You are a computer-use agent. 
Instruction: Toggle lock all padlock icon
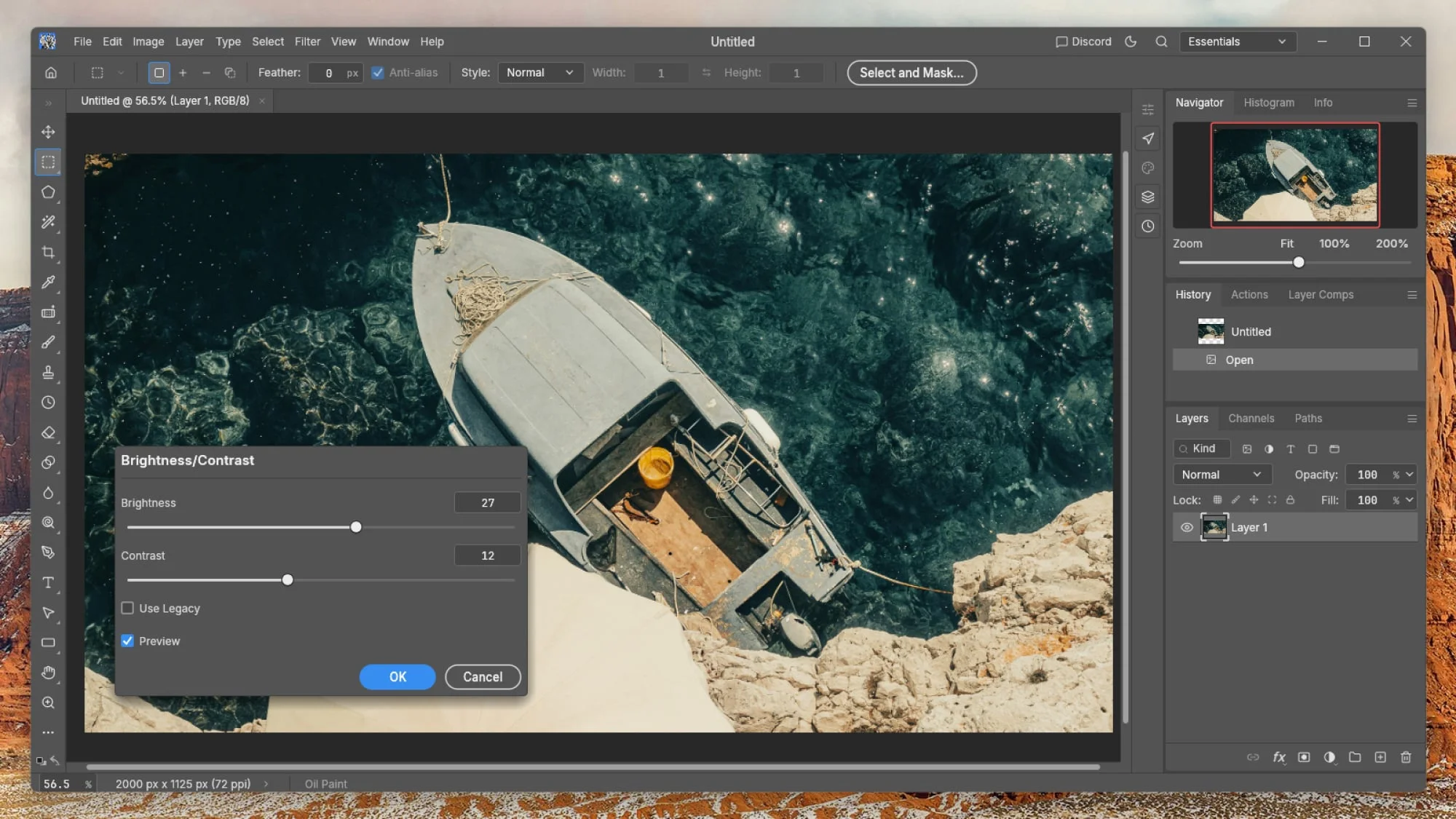point(1290,500)
